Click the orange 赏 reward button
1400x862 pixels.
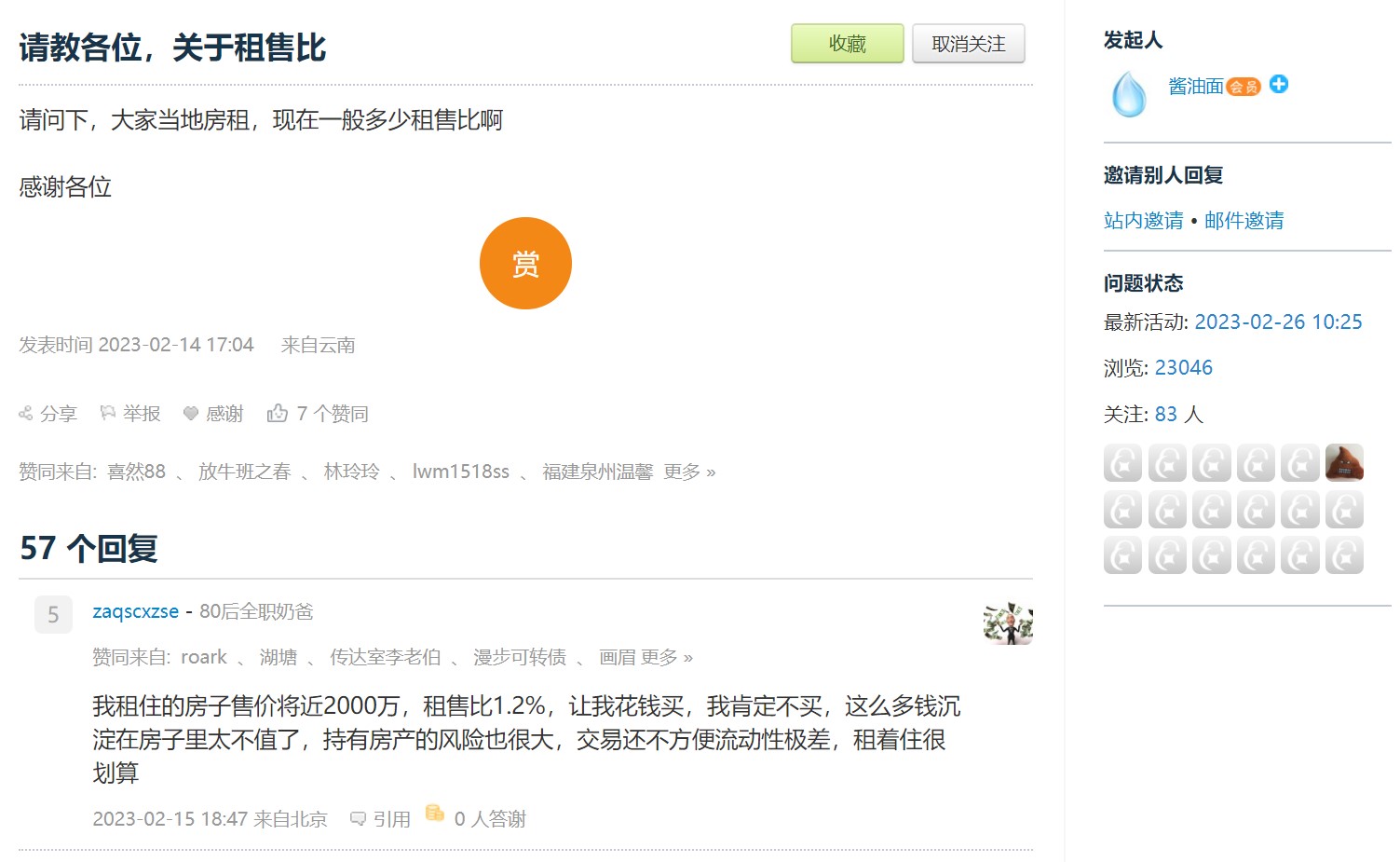(525, 264)
